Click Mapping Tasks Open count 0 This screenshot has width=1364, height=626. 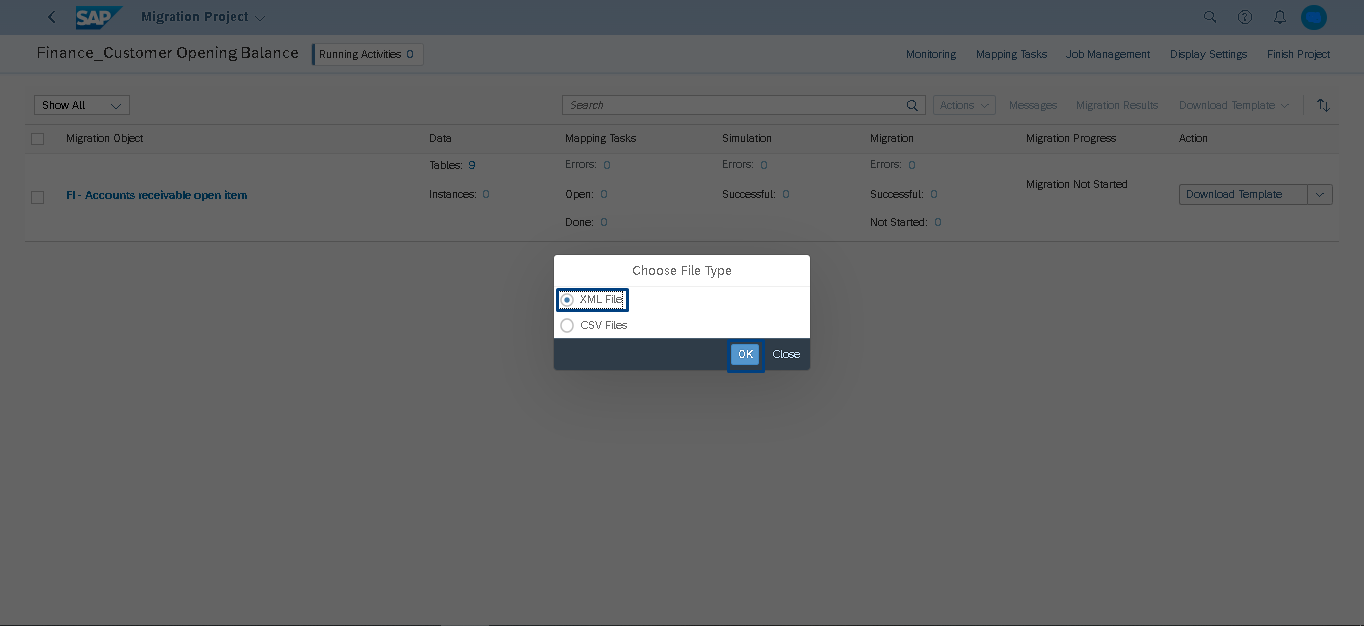[x=604, y=194]
